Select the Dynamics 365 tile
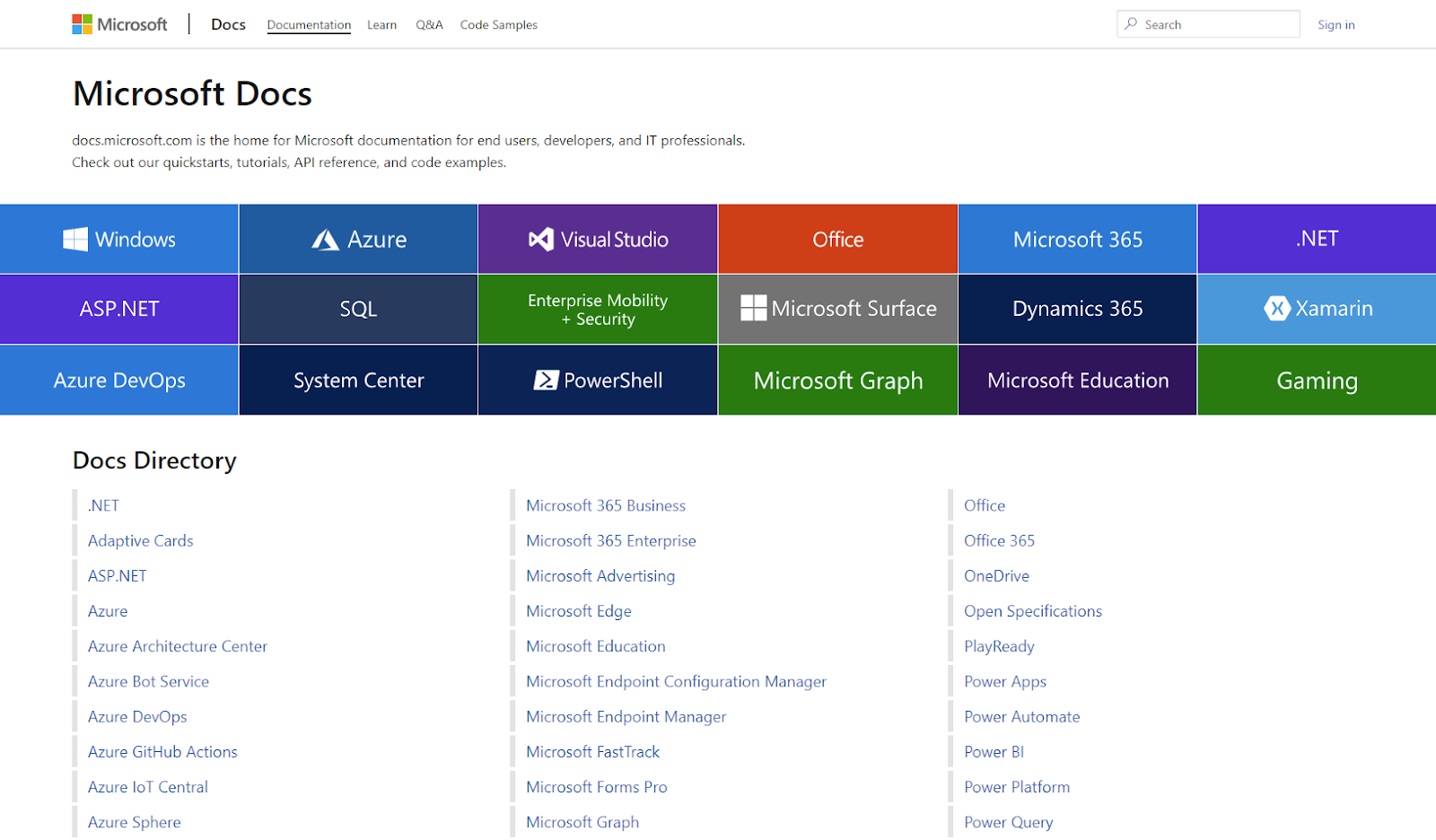This screenshot has height=840, width=1436. [x=1077, y=309]
